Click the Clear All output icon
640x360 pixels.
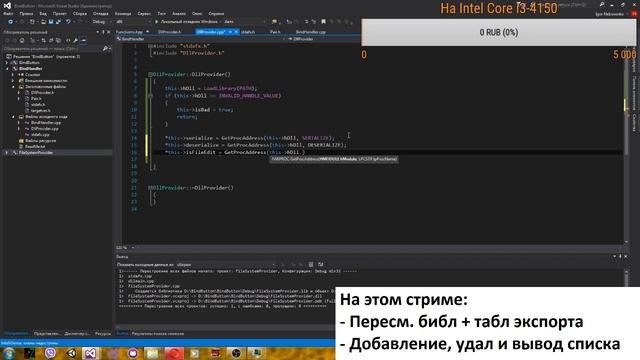(x=311, y=264)
